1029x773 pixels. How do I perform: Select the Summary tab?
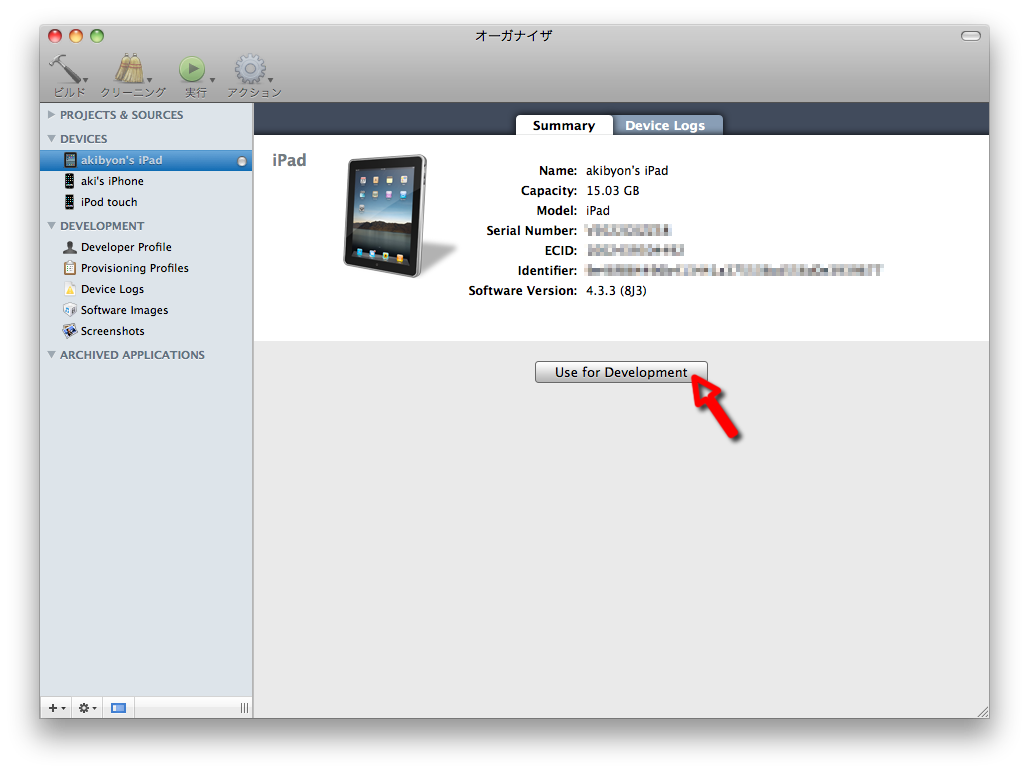[563, 125]
